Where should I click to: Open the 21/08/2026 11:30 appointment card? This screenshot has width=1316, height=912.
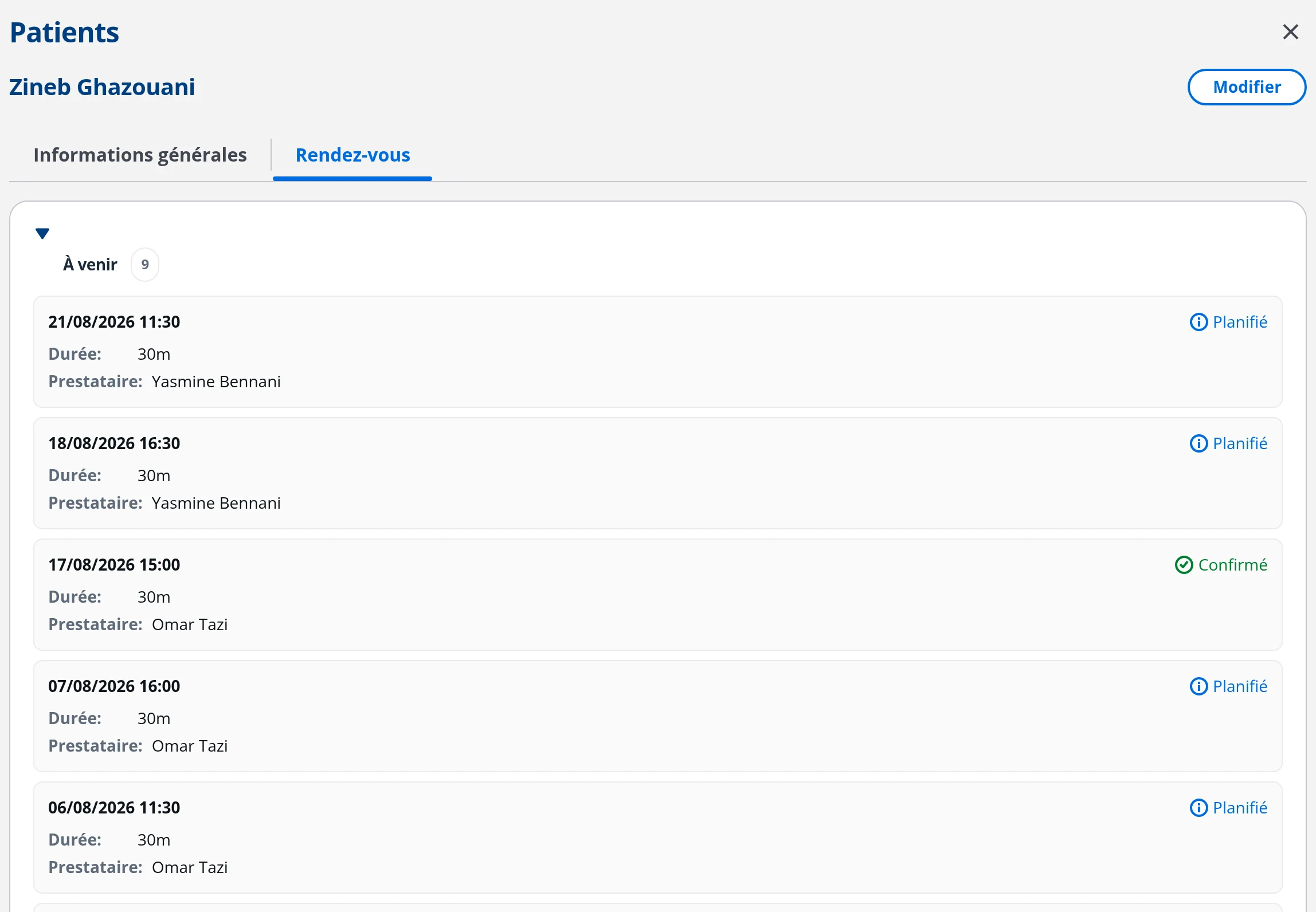point(657,352)
